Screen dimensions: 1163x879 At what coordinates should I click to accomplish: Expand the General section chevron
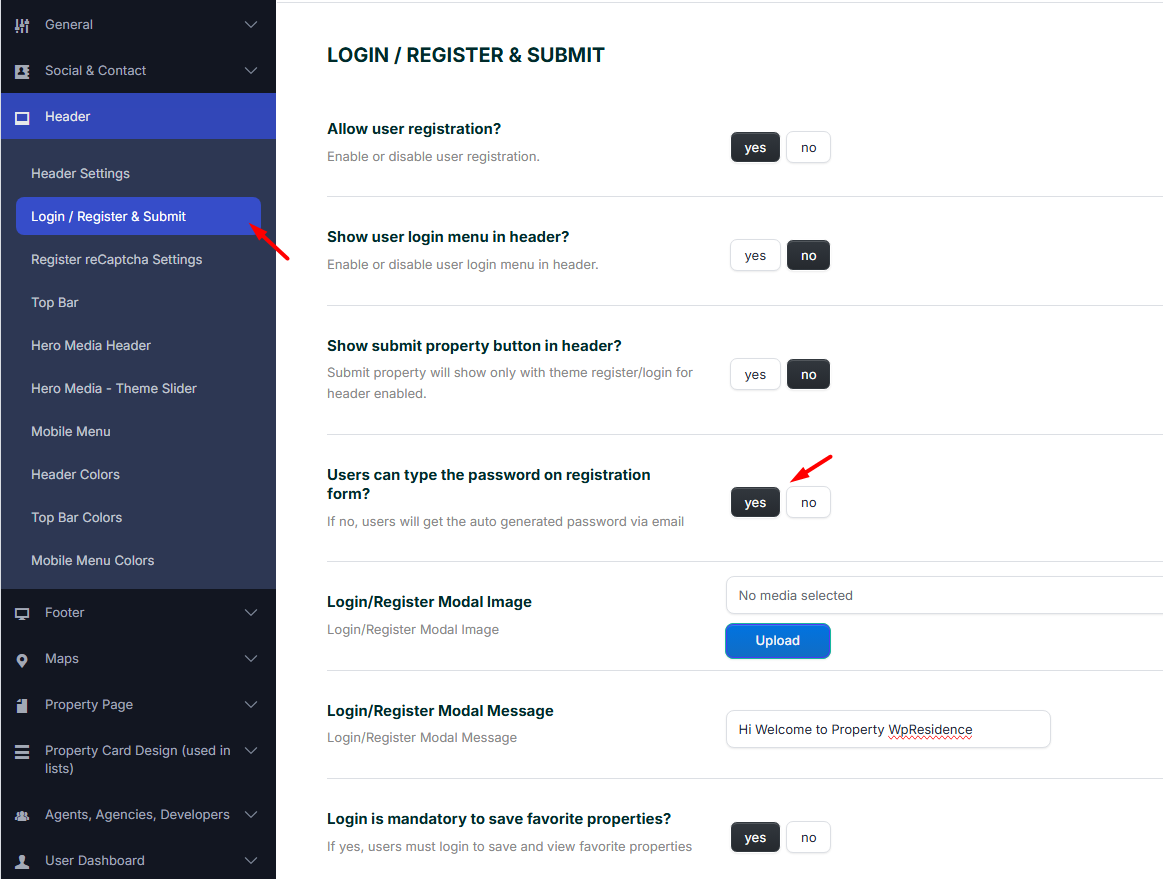click(251, 25)
